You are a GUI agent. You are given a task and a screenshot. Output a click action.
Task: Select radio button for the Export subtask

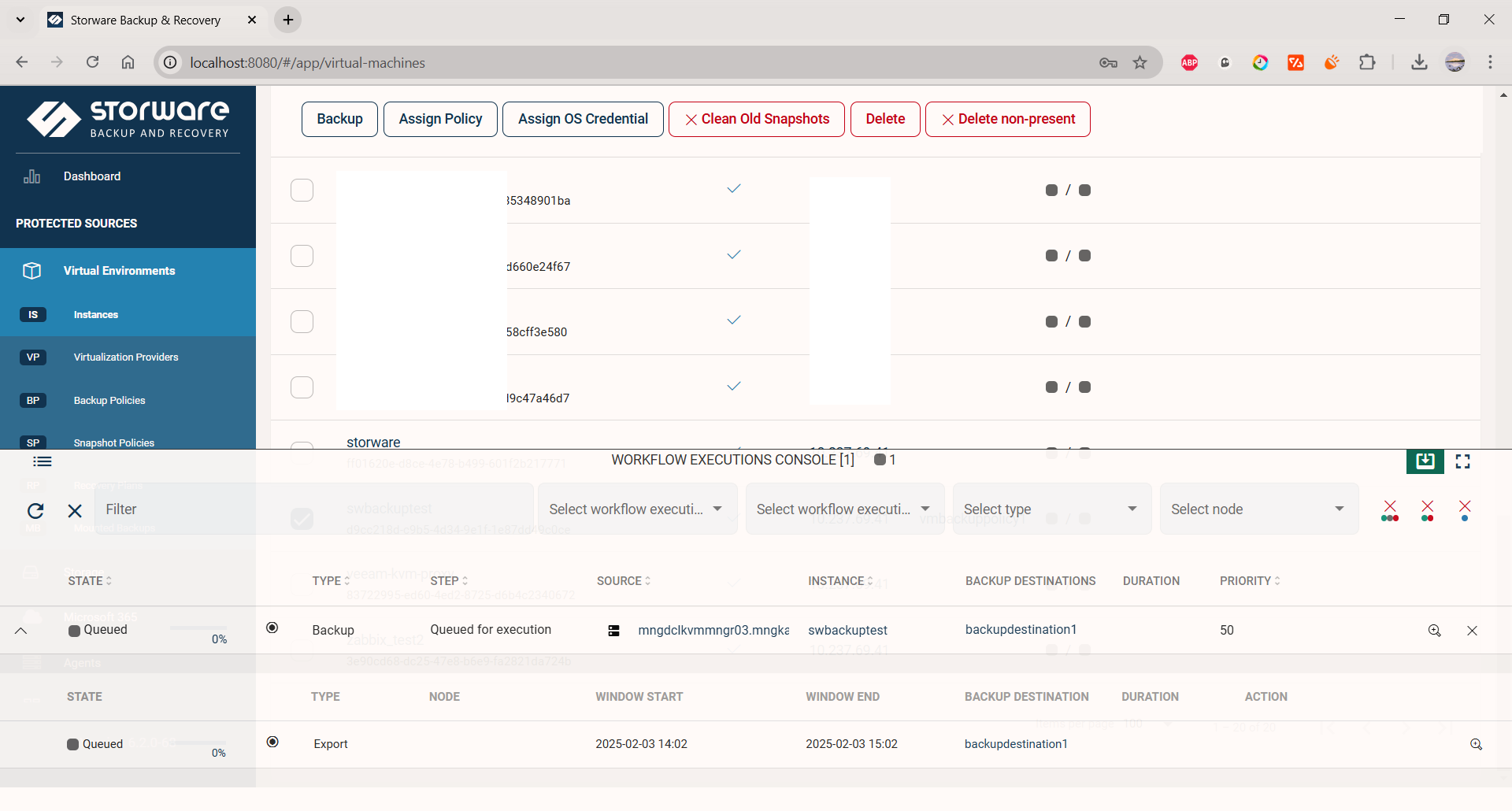272,742
